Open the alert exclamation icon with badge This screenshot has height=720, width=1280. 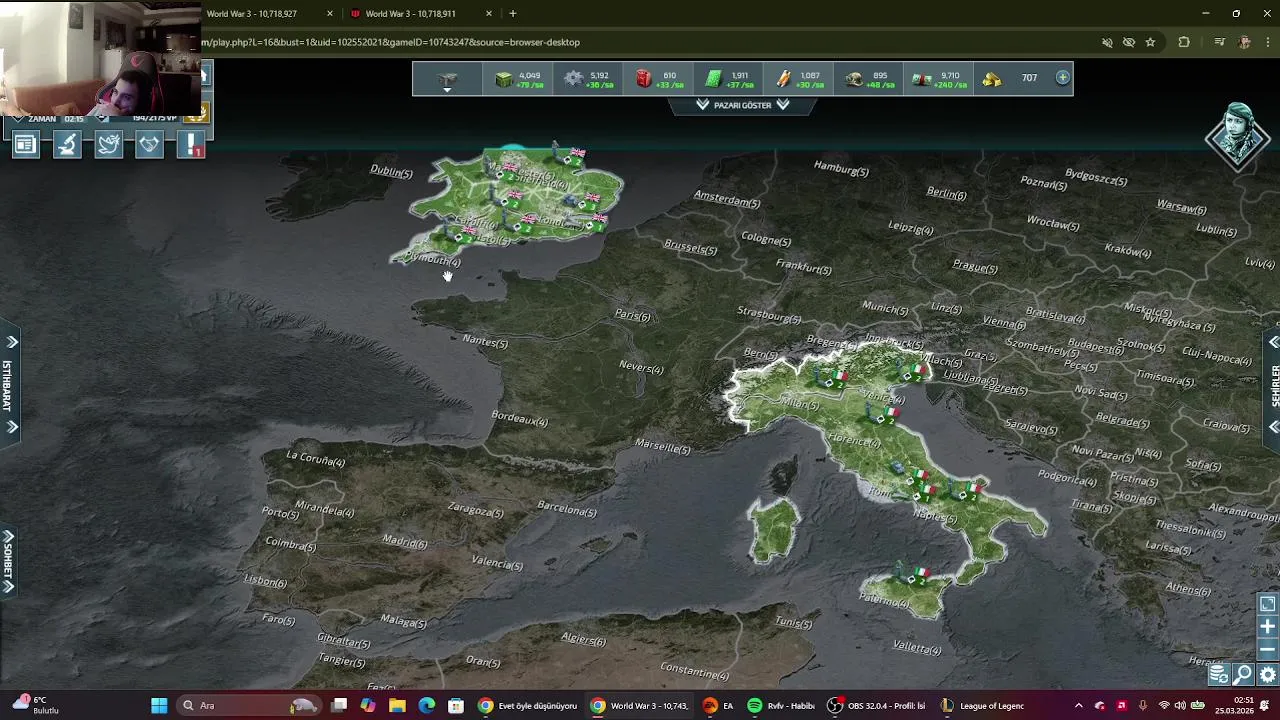coord(191,146)
